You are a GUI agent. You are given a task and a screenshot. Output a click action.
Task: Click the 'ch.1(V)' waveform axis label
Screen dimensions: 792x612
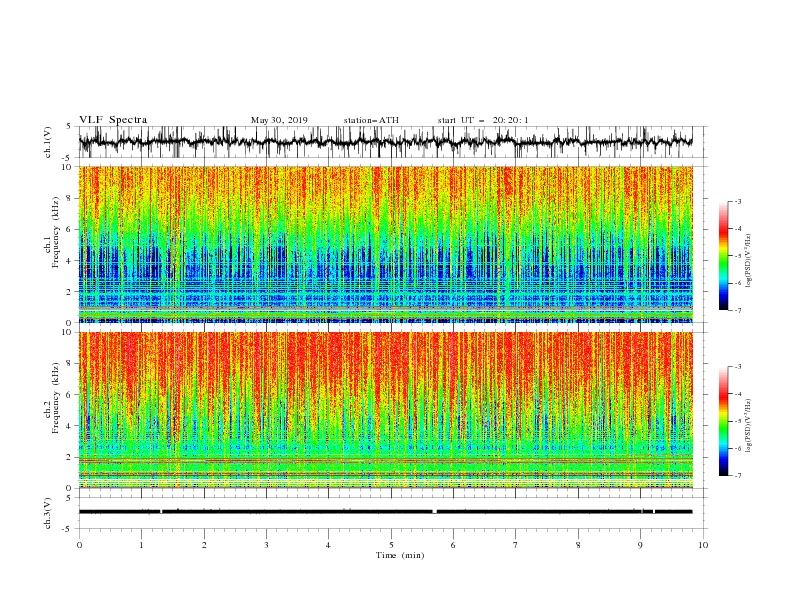48,142
